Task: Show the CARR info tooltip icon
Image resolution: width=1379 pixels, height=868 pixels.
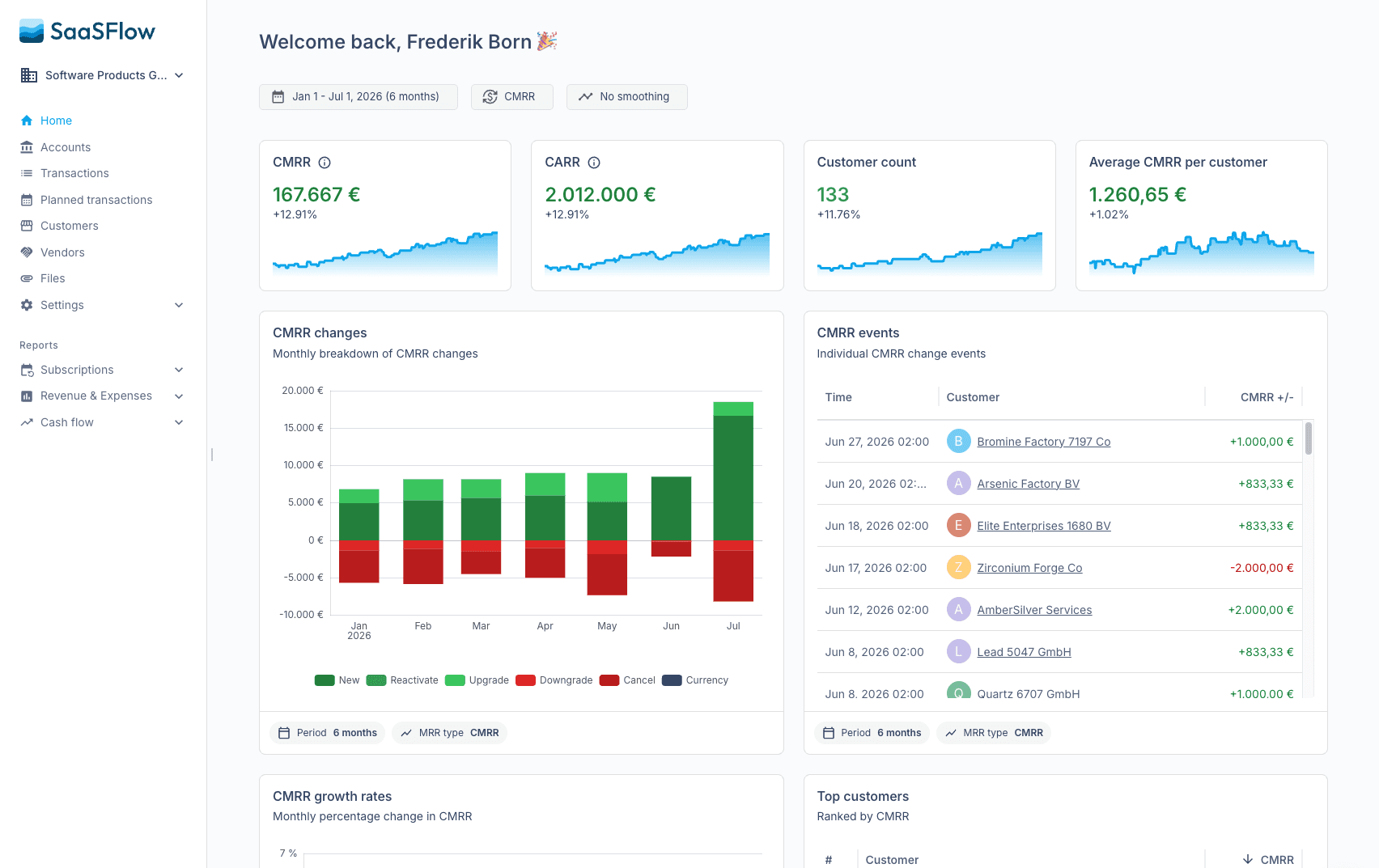Action: (594, 163)
